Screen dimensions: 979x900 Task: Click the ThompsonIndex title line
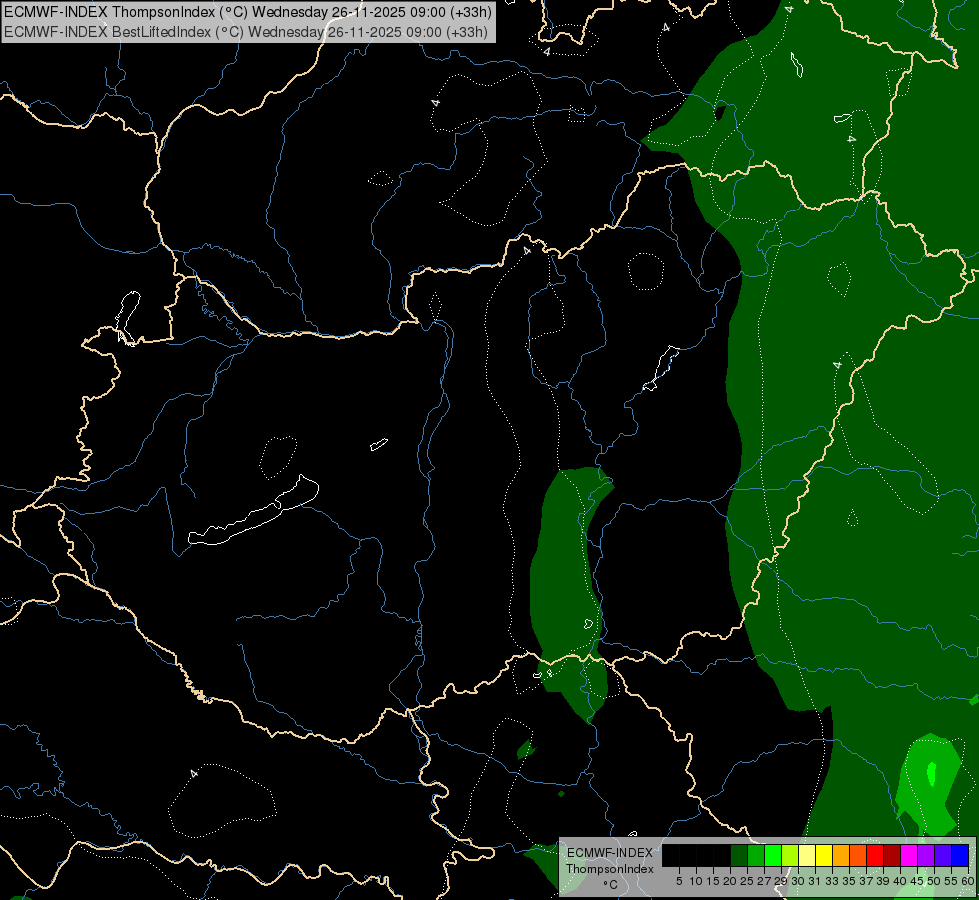248,12
